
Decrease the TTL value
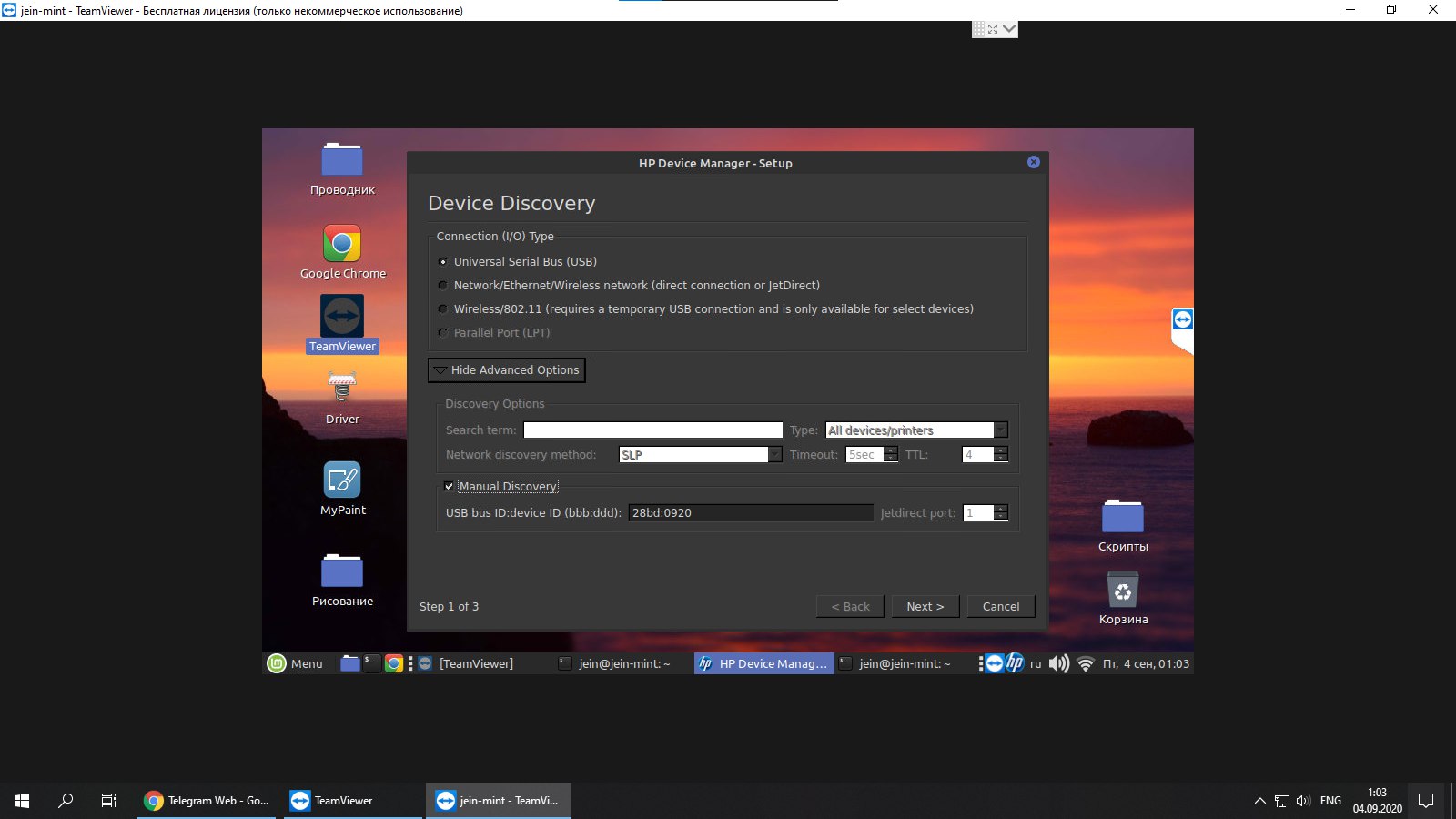click(1001, 459)
